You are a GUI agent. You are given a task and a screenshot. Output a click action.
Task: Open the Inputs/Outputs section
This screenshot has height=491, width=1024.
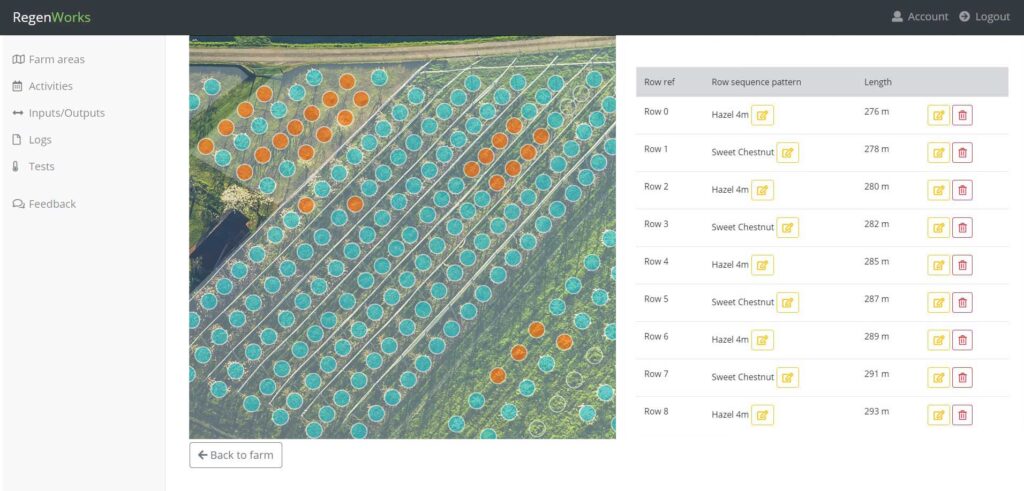59,113
